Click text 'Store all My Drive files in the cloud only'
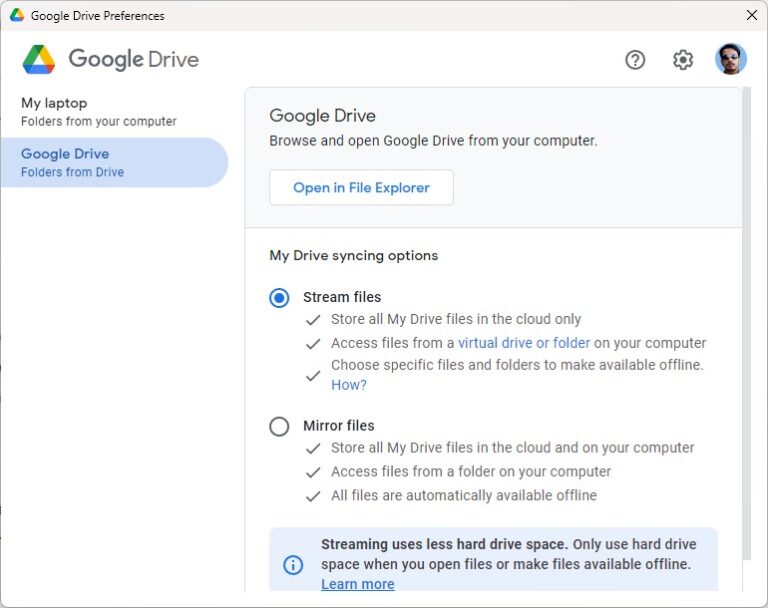Image resolution: width=768 pixels, height=608 pixels. coord(456,319)
